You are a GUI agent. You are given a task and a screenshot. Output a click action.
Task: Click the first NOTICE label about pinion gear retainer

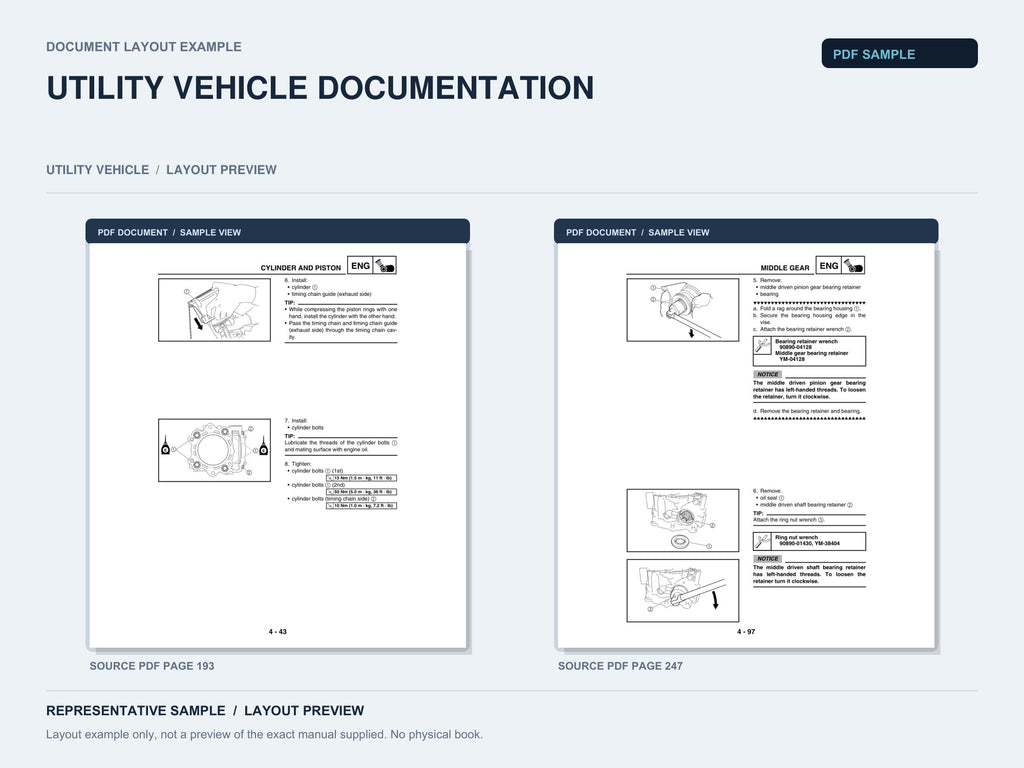[767, 374]
